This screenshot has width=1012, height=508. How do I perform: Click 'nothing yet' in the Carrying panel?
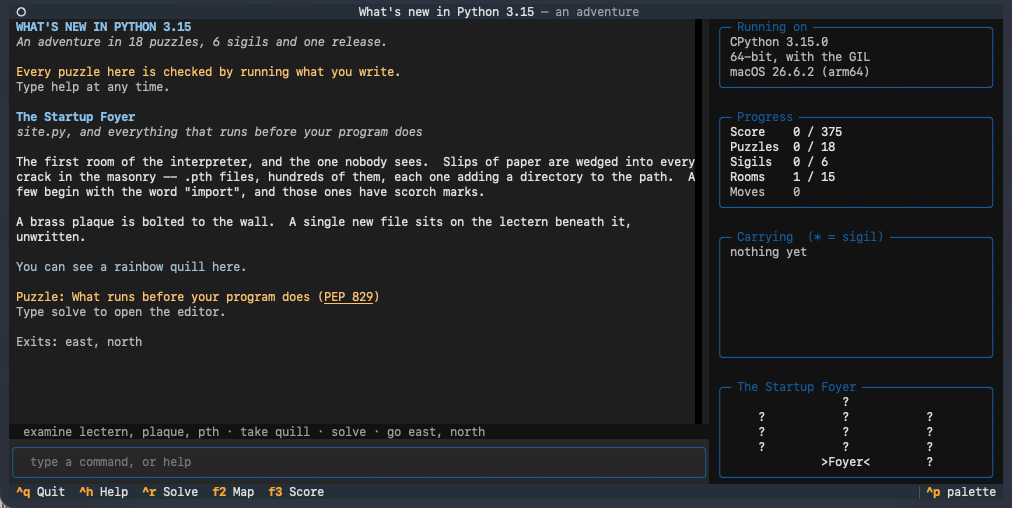tap(768, 252)
